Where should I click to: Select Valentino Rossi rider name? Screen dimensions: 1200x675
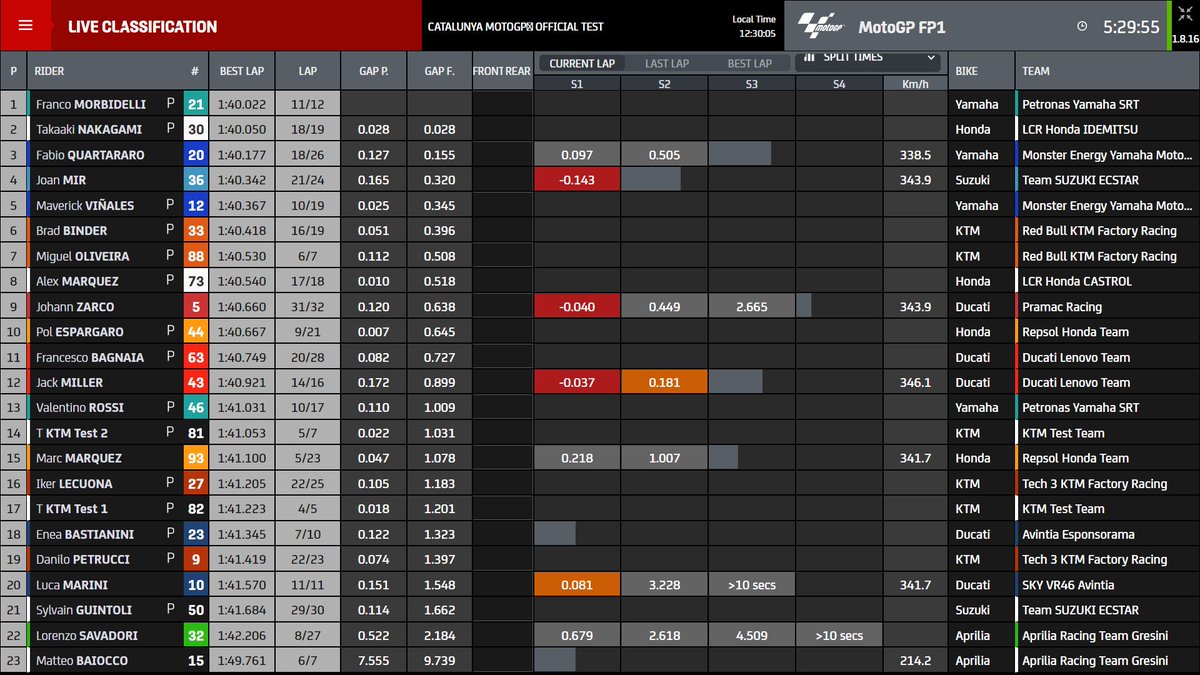(82, 408)
